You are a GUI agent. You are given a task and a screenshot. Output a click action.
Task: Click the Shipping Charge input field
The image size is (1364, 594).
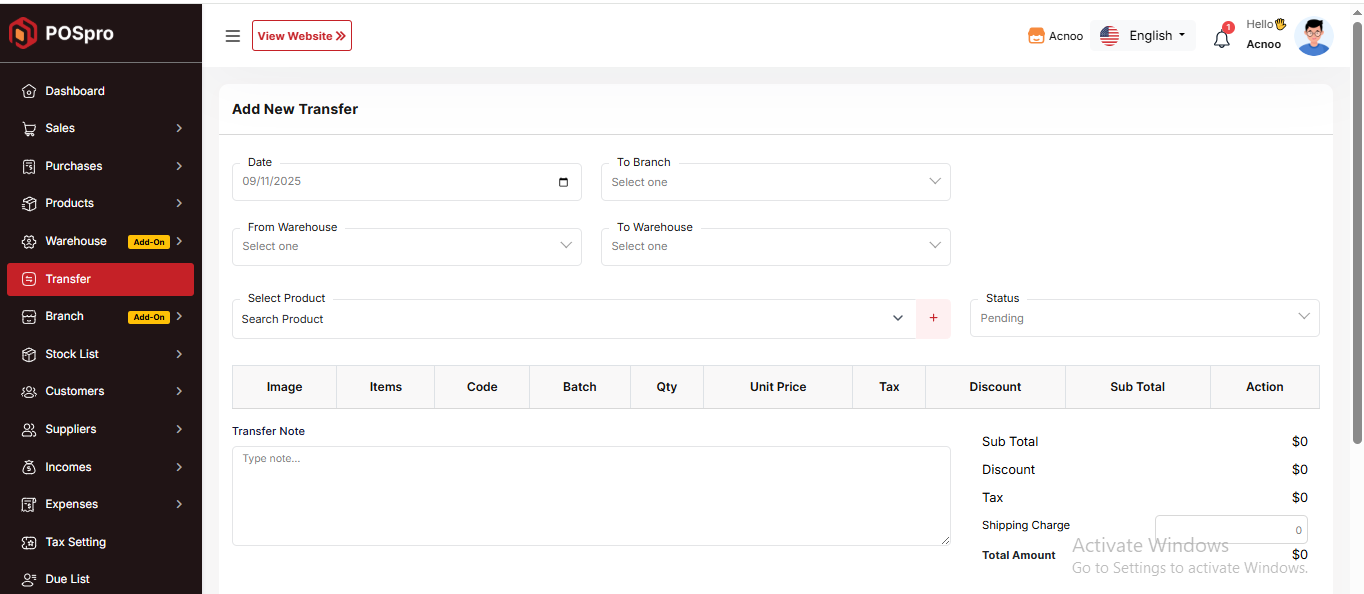point(1230,530)
